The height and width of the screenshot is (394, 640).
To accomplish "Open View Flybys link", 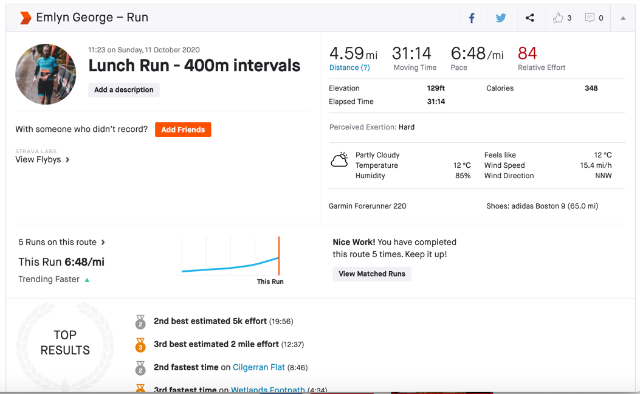I will pos(38,160).
